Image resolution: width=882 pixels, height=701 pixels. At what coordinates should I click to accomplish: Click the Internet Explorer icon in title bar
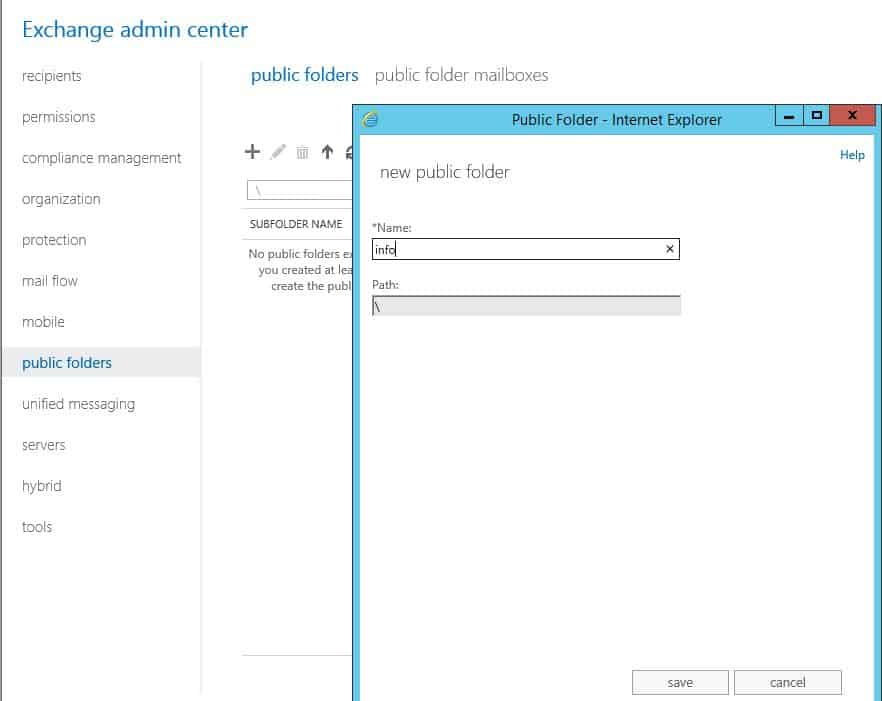(371, 119)
